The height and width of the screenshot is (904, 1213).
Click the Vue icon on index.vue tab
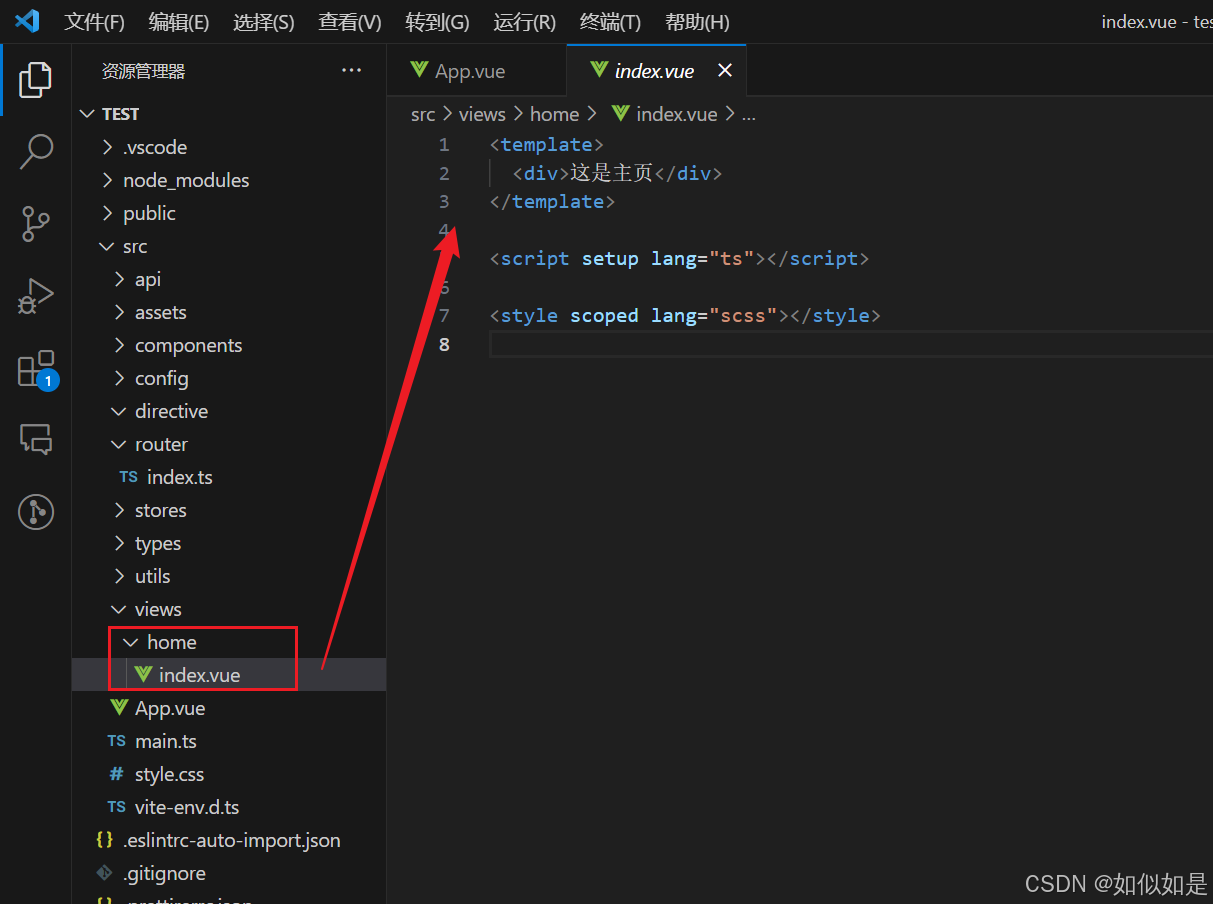pyautogui.click(x=599, y=70)
